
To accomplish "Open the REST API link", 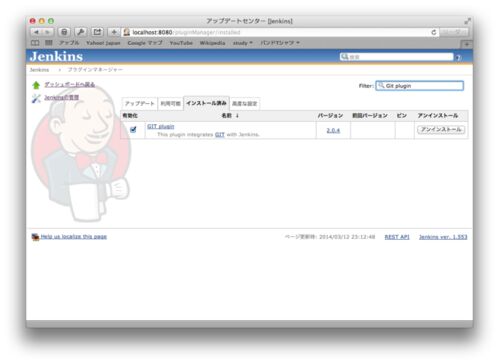I will coord(397,237).
